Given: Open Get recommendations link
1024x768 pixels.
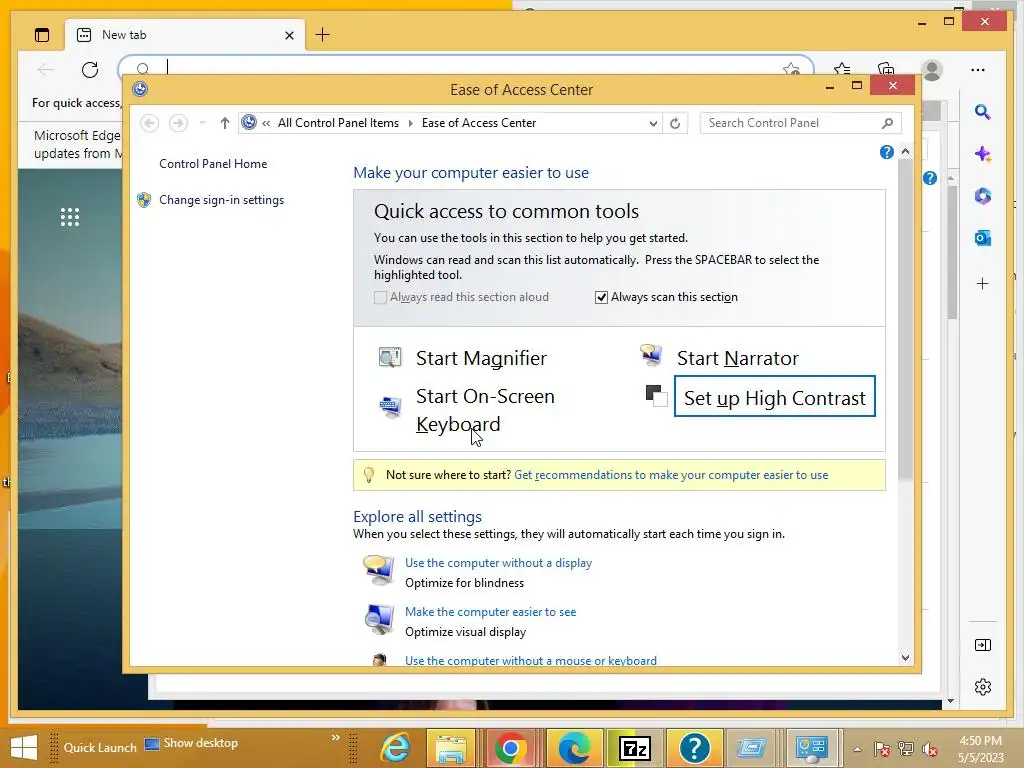Looking at the screenshot, I should [x=671, y=475].
